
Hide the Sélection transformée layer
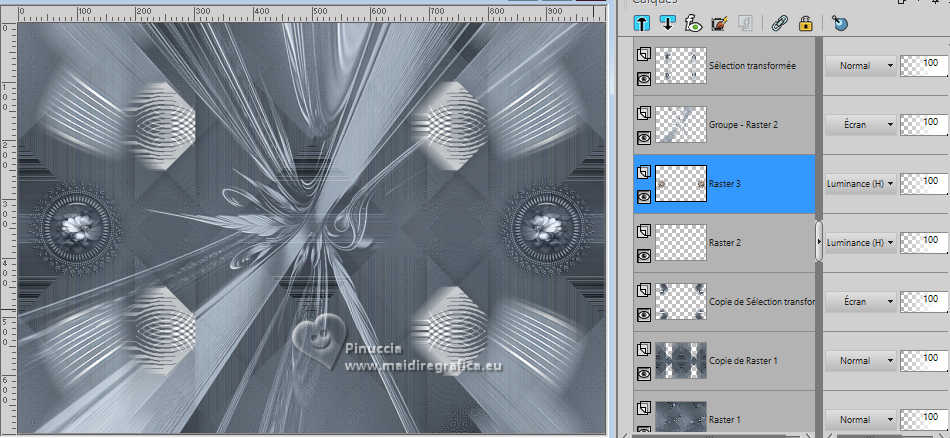click(644, 79)
